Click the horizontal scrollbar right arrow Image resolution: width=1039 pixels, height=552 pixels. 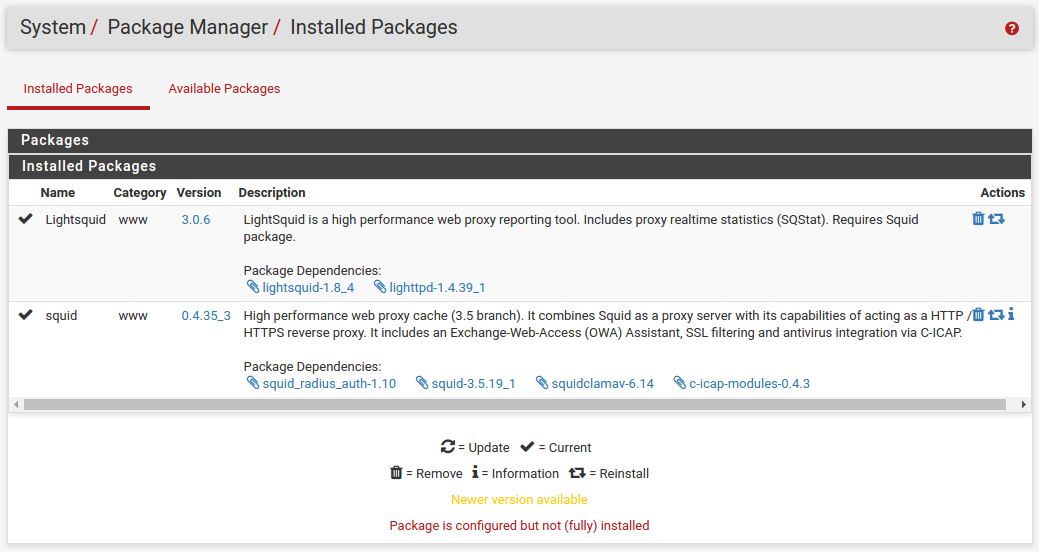(1024, 404)
